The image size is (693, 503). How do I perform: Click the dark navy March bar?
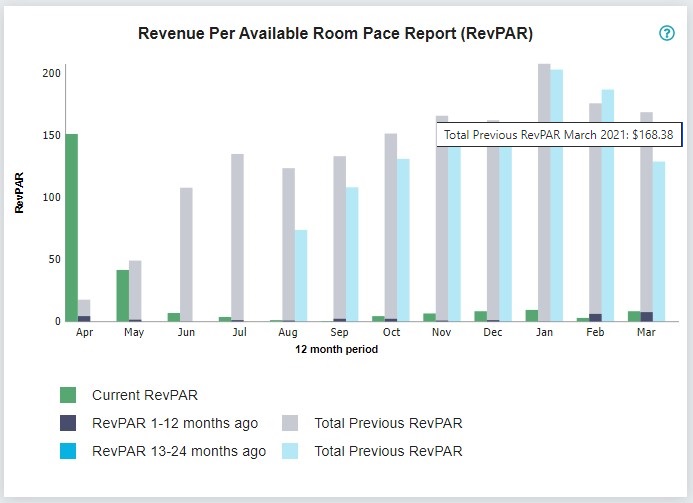pyautogui.click(x=647, y=316)
